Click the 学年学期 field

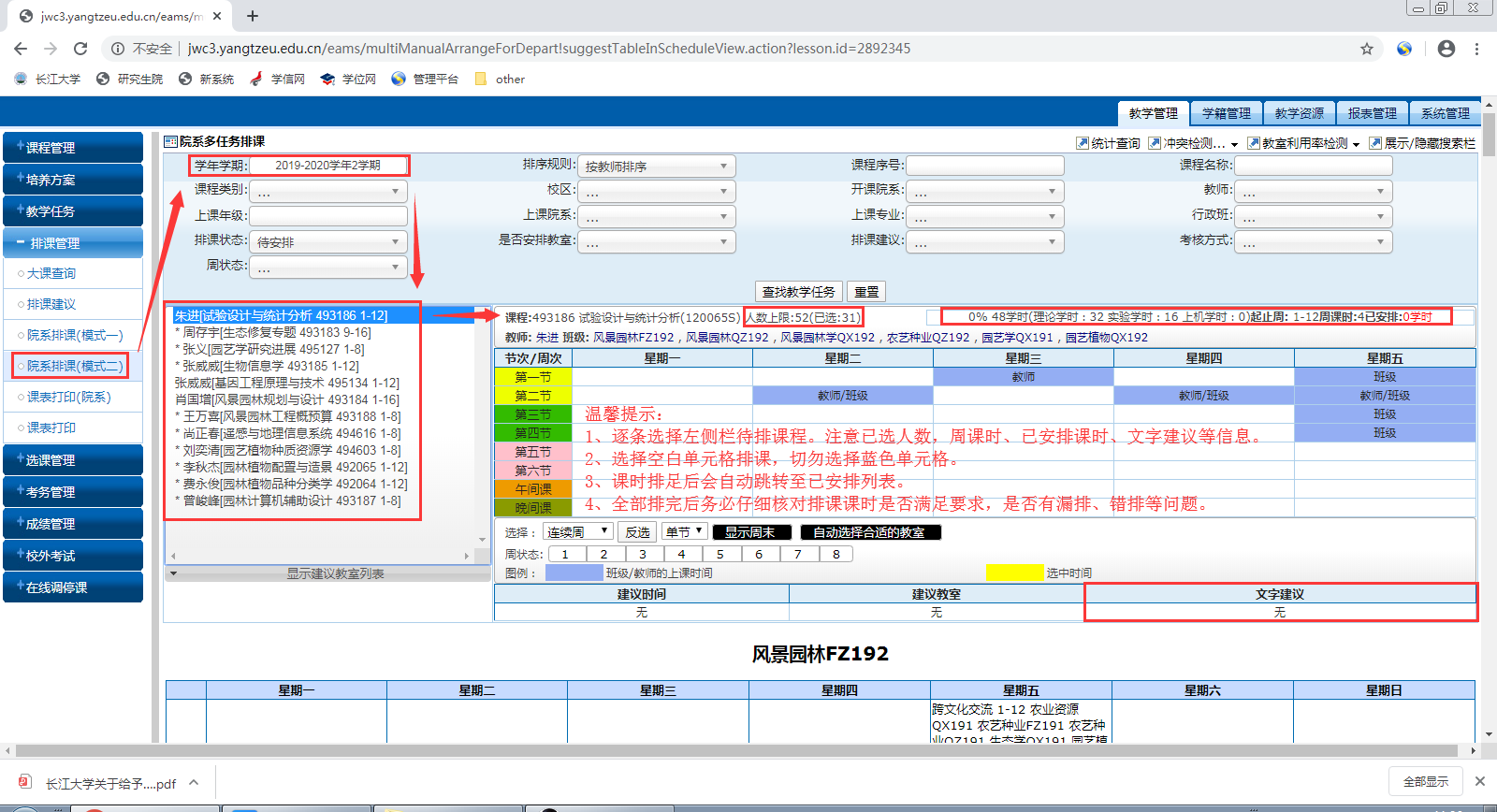[327, 166]
